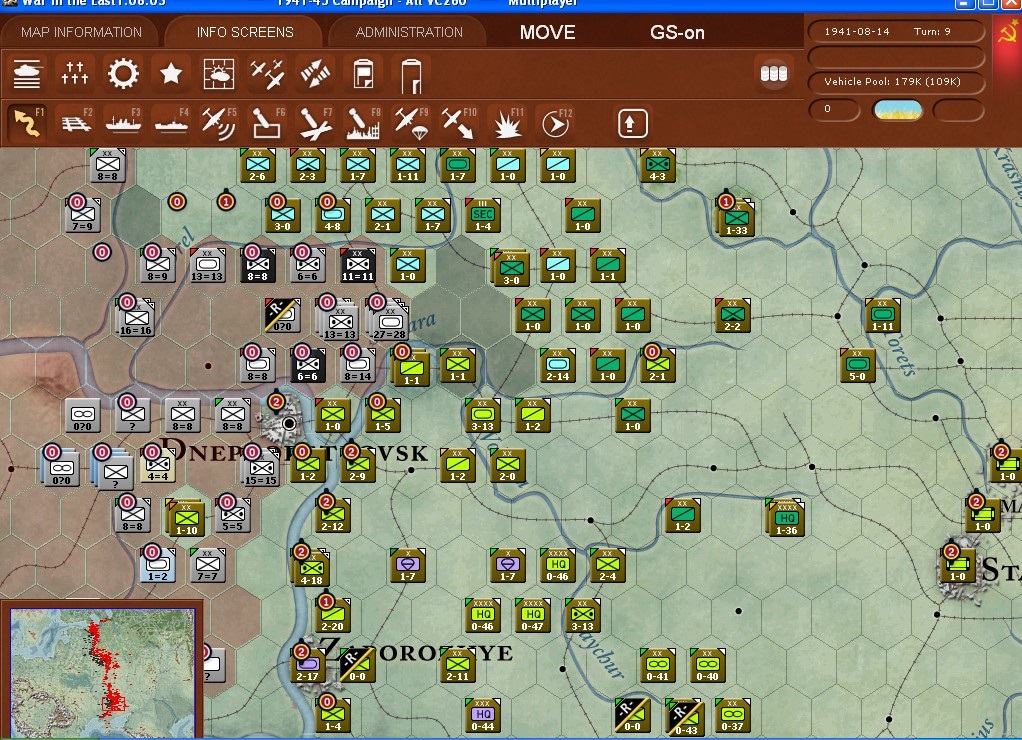Select F1 Move mode
The image size is (1022, 740).
[27, 123]
